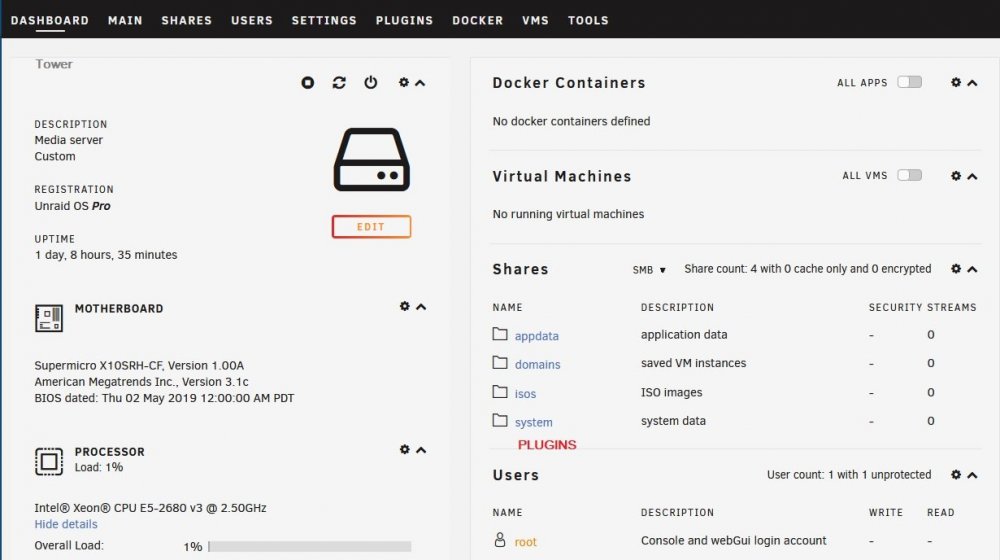Open the DOCKER tab
This screenshot has width=1000, height=560.
pyautogui.click(x=478, y=20)
